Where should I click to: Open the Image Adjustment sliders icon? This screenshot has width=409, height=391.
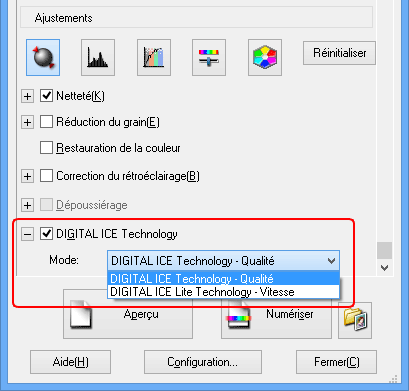click(209, 57)
